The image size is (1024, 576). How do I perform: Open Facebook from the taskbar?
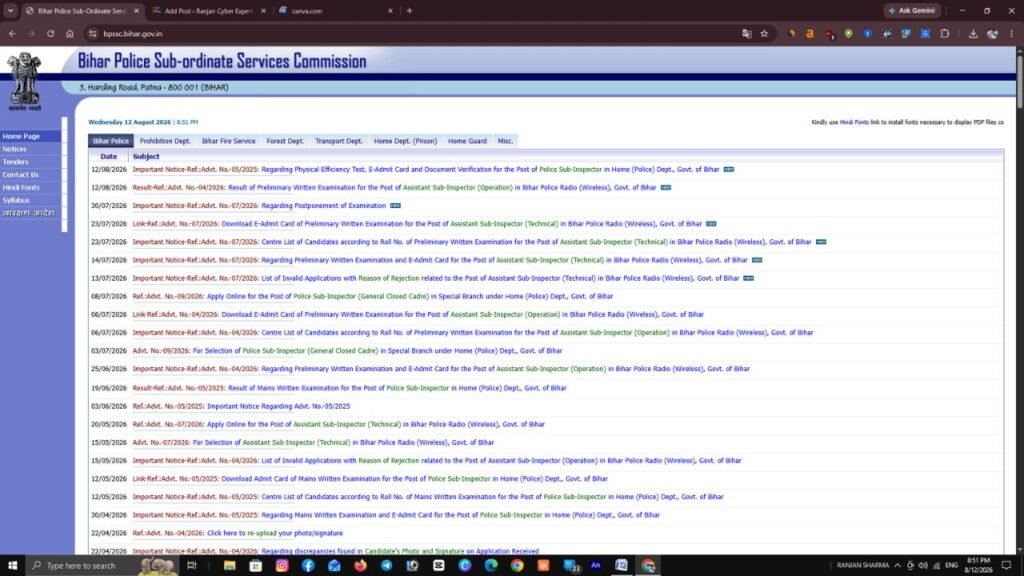point(308,565)
